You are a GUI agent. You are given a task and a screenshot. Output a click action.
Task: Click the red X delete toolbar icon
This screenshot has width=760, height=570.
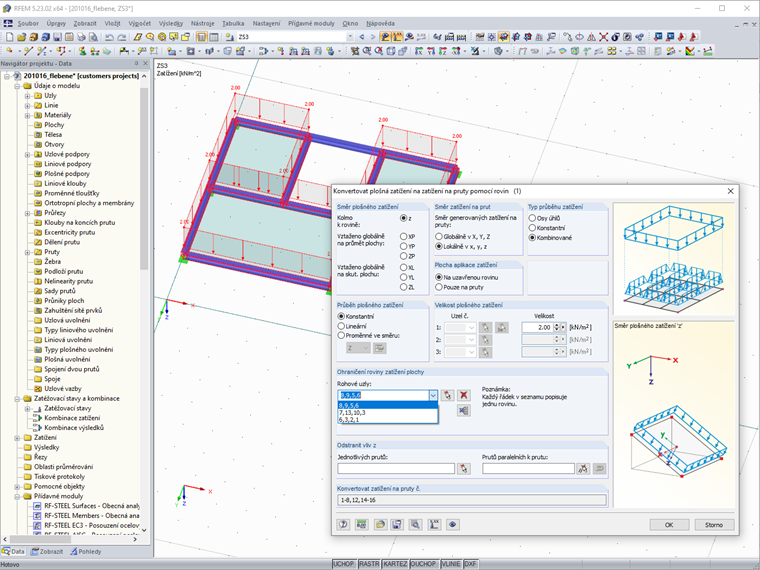click(x=603, y=37)
